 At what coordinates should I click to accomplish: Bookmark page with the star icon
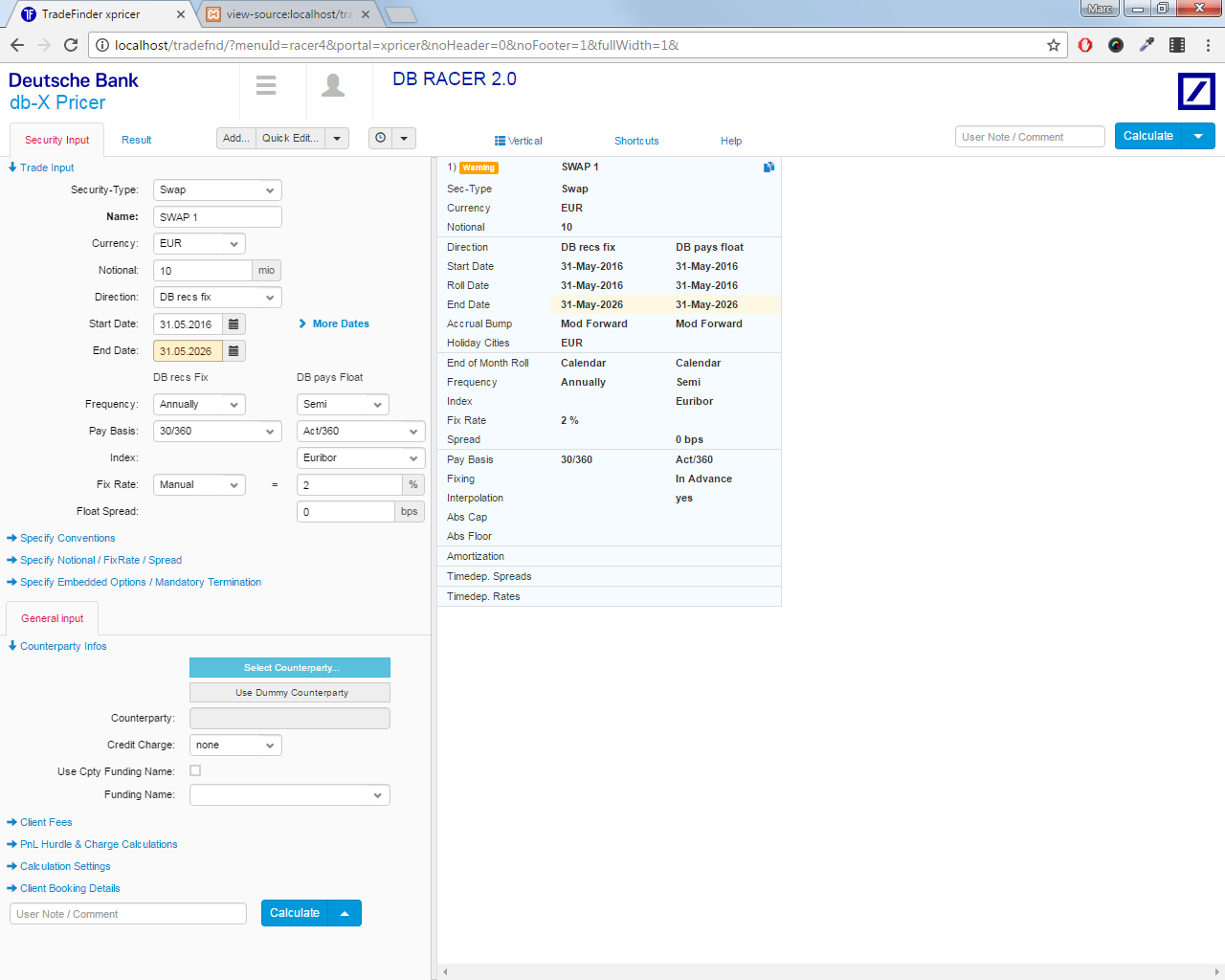(1054, 45)
